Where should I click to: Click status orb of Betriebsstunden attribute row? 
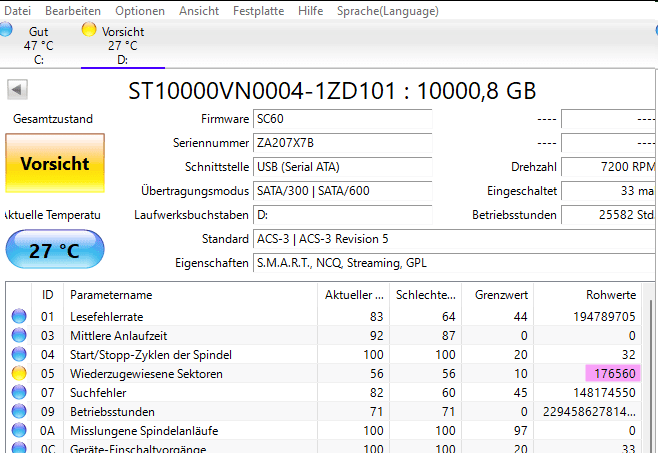19,411
